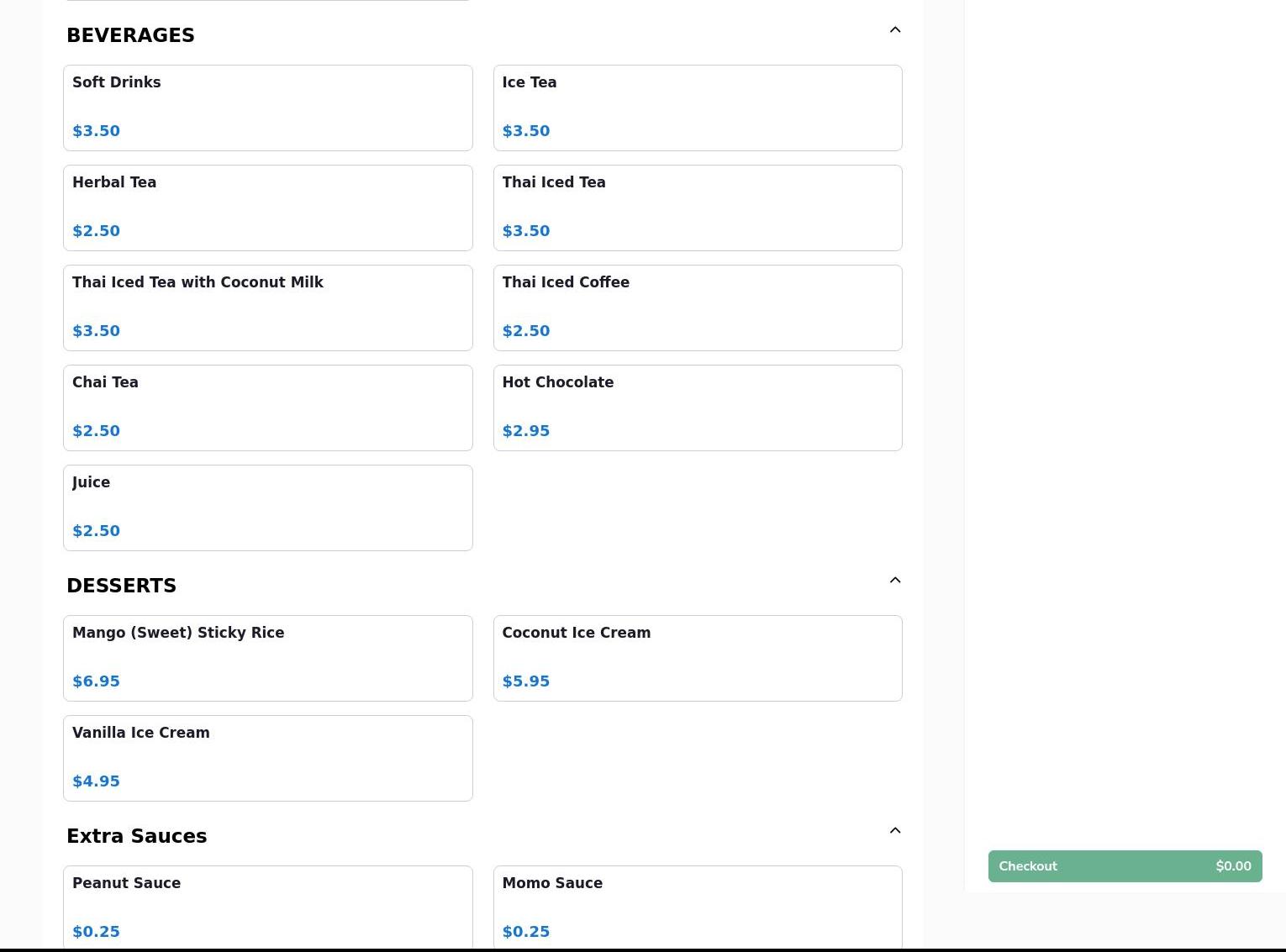Choose the Chai Tea item
1286x952 pixels.
[x=267, y=408]
